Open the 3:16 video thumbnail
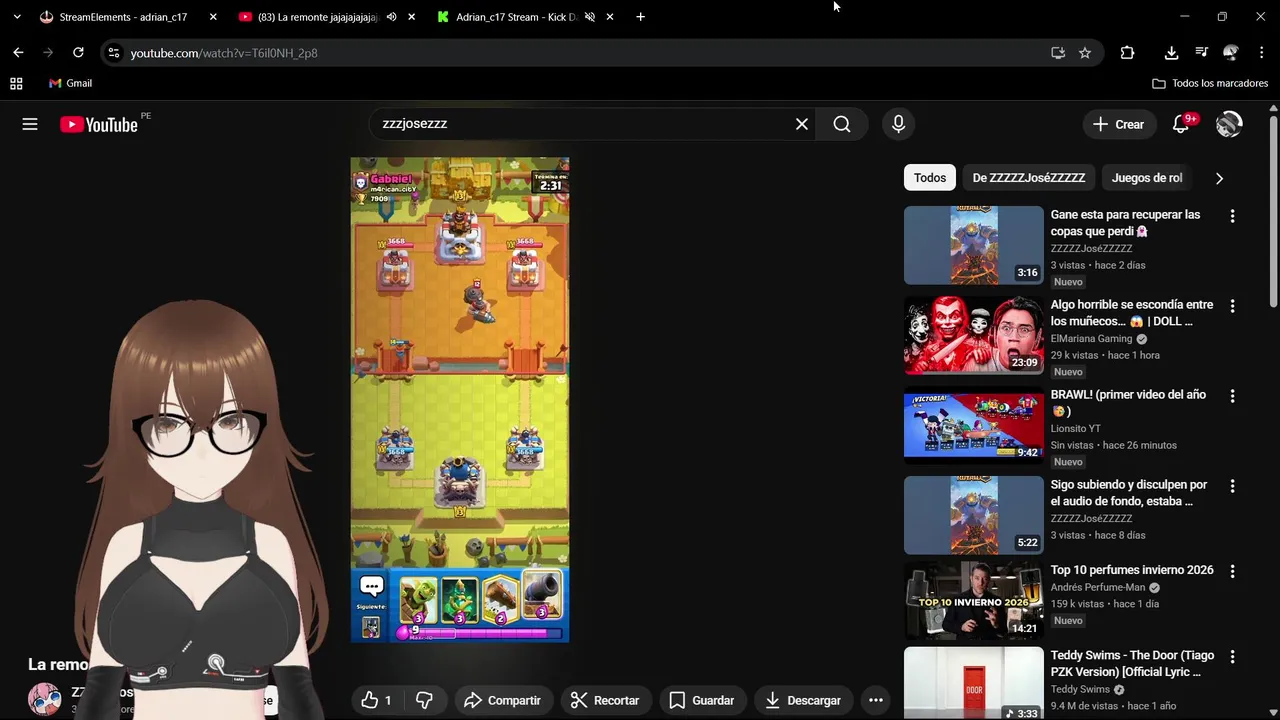The width and height of the screenshot is (1280, 720). pos(973,245)
